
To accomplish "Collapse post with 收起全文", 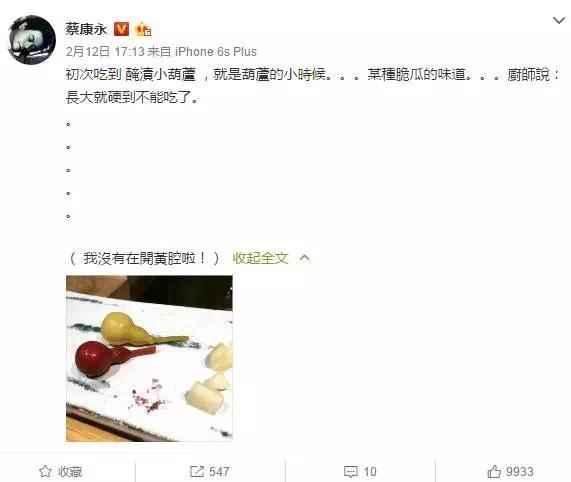I will (260, 258).
